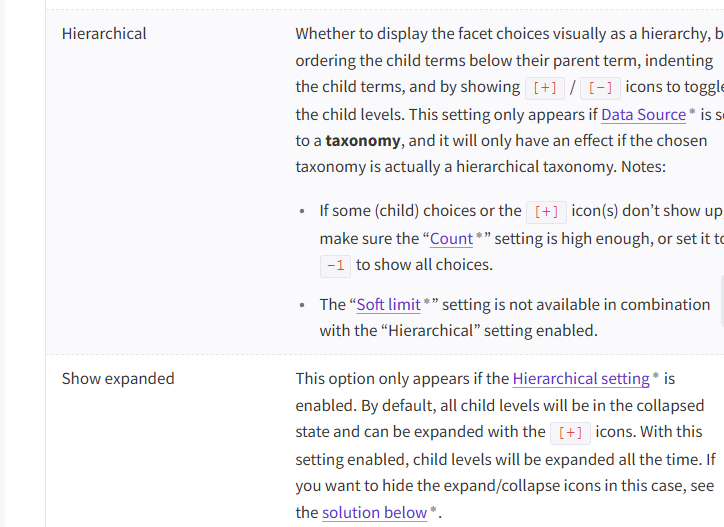Screen dimensions: 724x527
Task: Click the bold word taxonomy
Action: (x=363, y=140)
